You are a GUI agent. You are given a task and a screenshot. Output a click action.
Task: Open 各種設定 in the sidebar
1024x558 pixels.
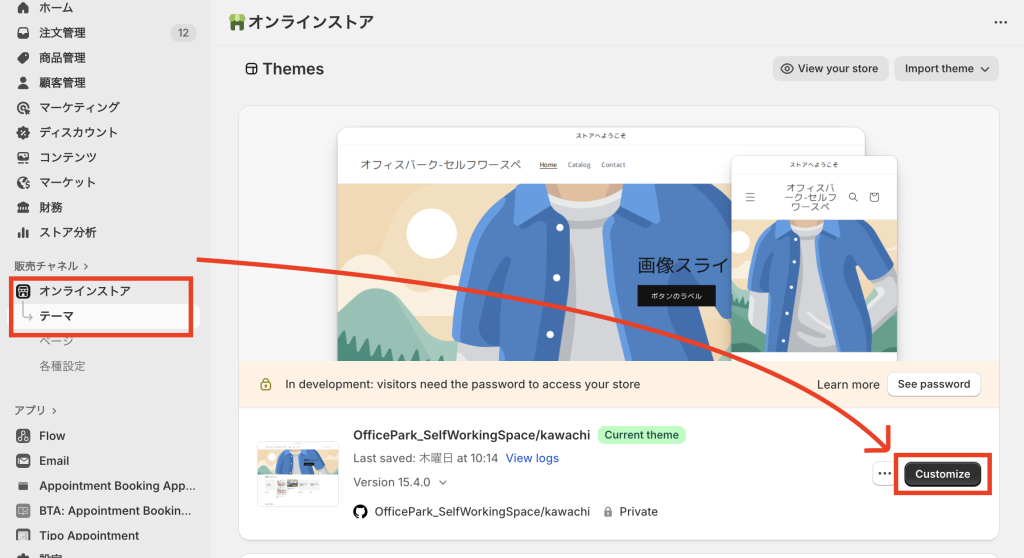(62, 366)
